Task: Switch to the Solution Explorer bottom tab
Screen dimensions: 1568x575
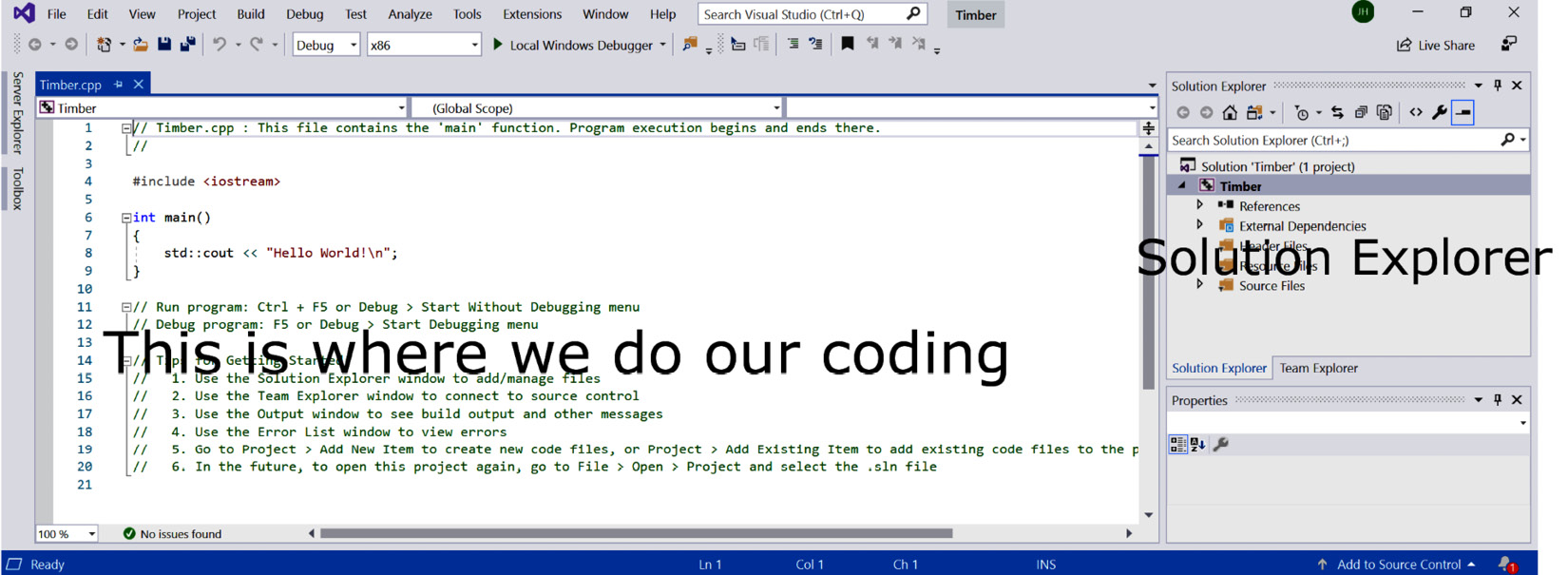Action: pos(1219,368)
